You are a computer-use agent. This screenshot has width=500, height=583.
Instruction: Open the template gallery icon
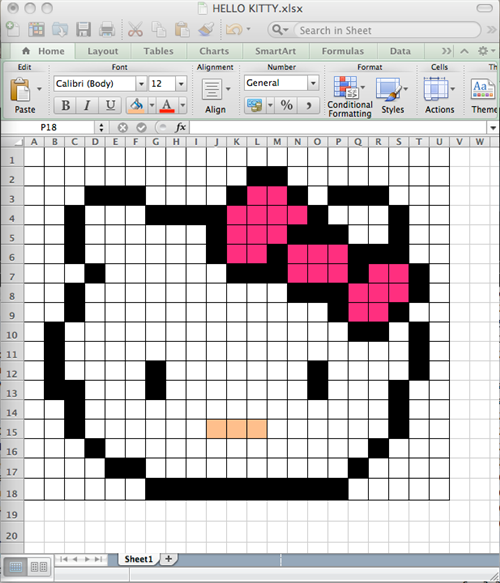click(x=36, y=29)
